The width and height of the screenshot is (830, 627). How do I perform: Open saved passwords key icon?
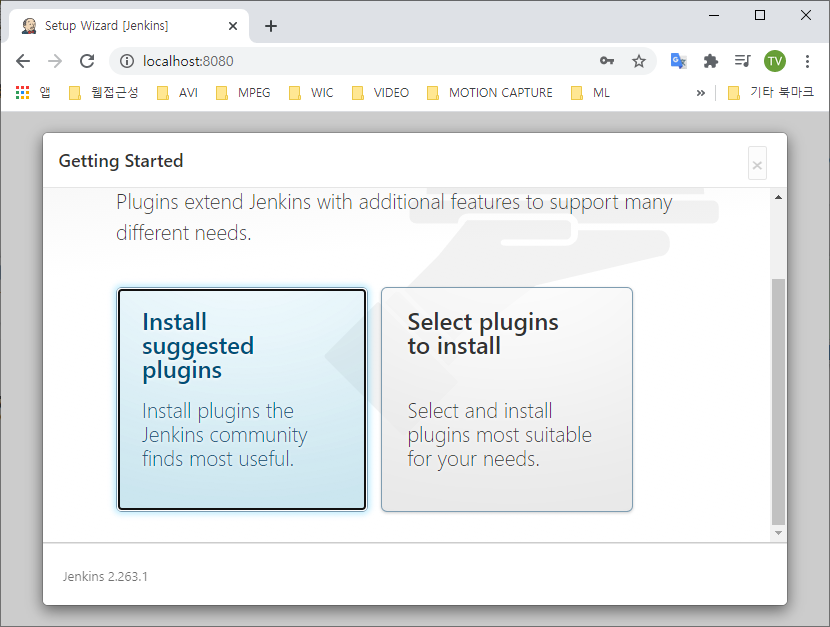tap(607, 61)
